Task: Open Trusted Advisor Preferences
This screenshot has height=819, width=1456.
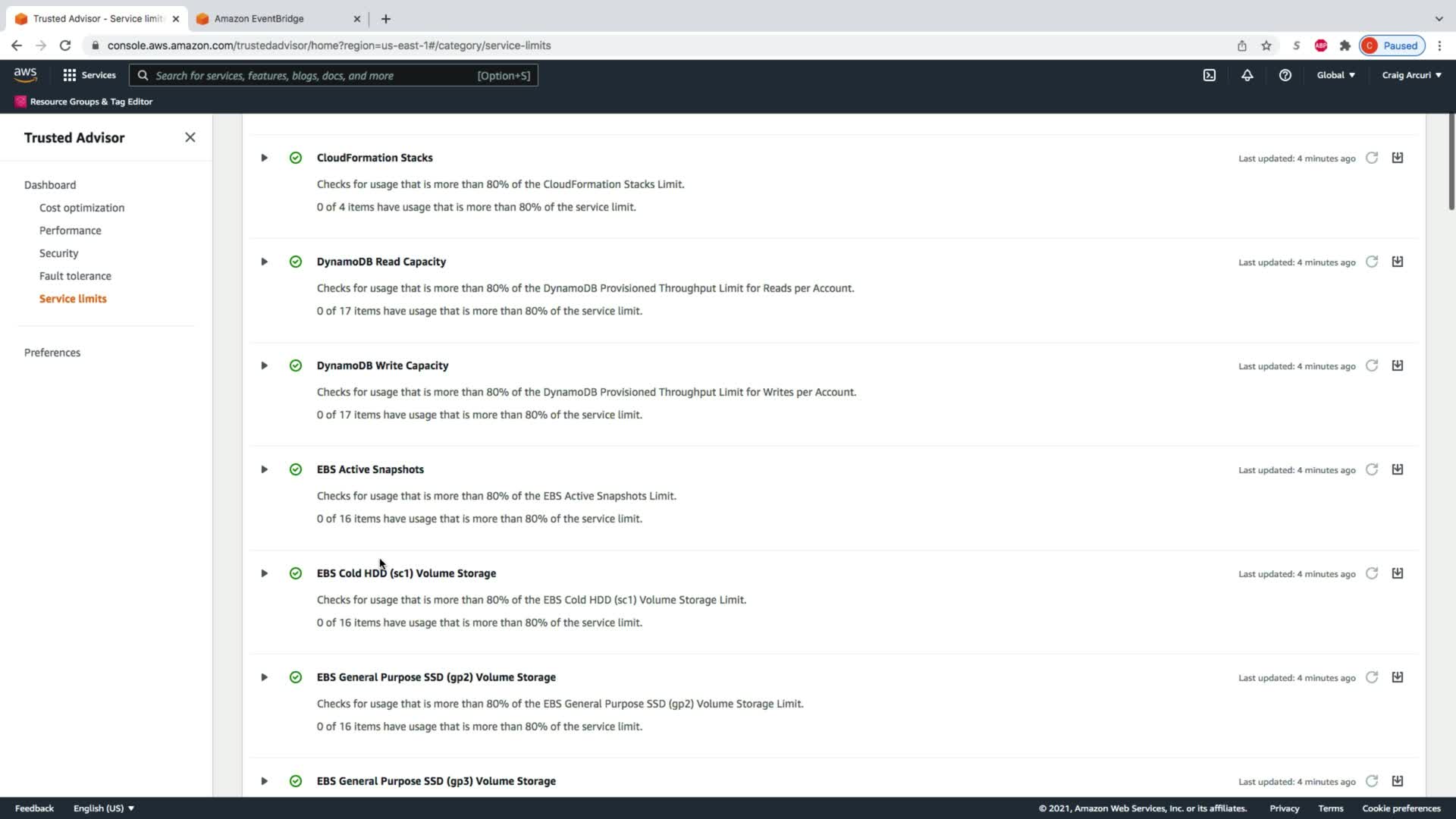Action: 52,353
